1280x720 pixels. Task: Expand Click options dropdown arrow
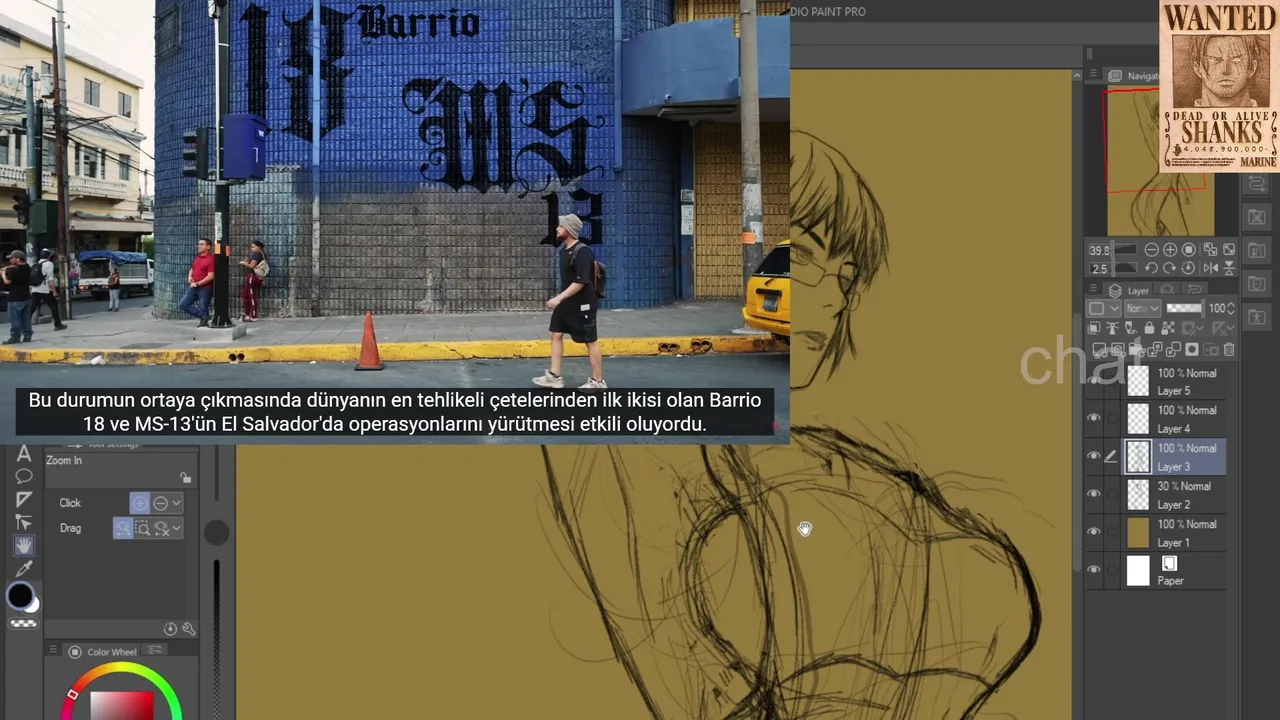pyautogui.click(x=177, y=503)
